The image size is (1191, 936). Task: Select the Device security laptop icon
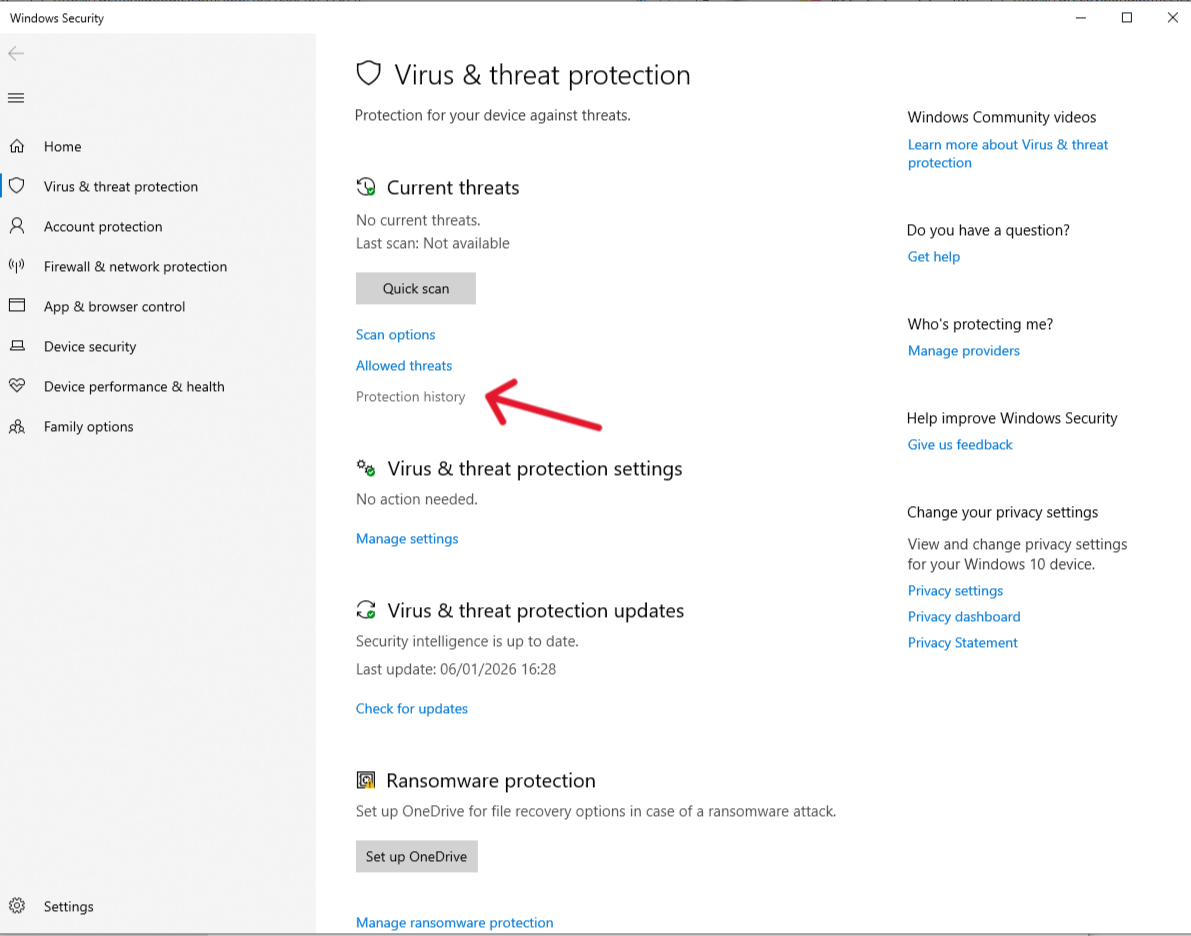pos(18,346)
